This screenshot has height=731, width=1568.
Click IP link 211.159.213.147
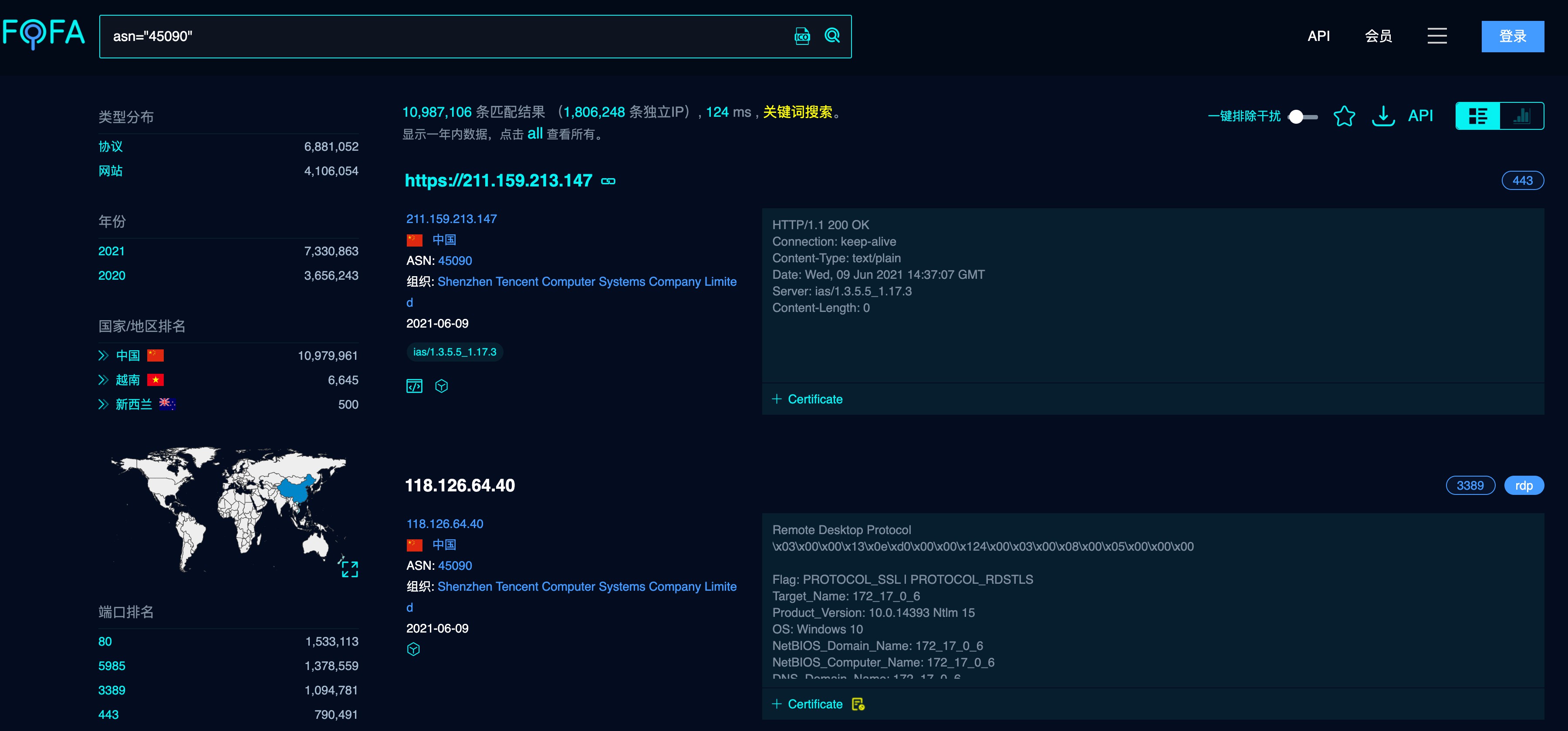(451, 219)
